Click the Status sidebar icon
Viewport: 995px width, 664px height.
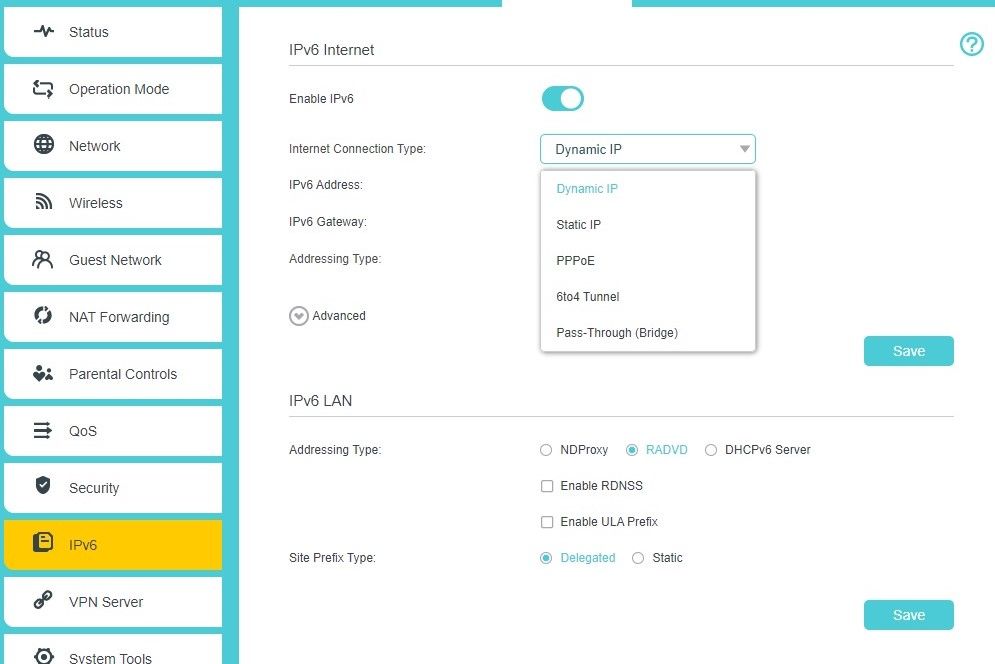pyautogui.click(x=42, y=32)
